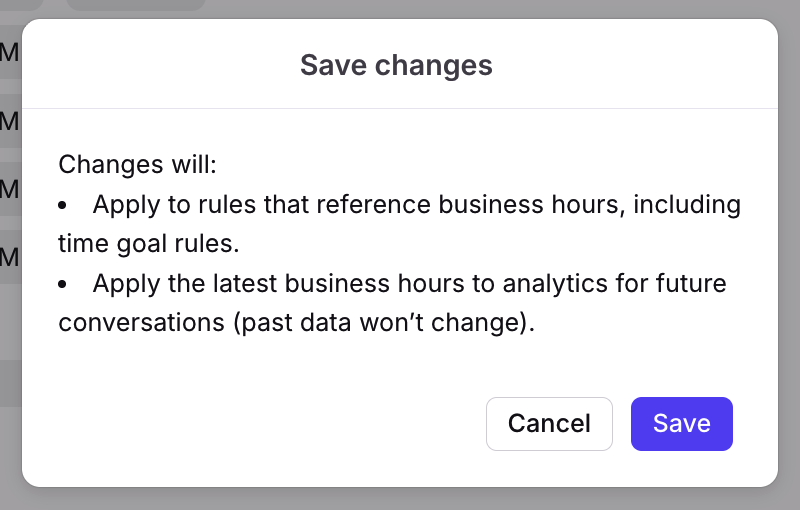Viewport: 800px width, 510px height.
Task: Click the "Save changes" dialog title
Action: (x=396, y=66)
